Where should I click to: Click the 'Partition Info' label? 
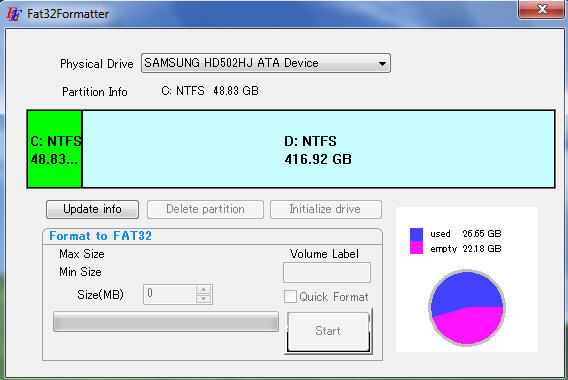[95, 92]
